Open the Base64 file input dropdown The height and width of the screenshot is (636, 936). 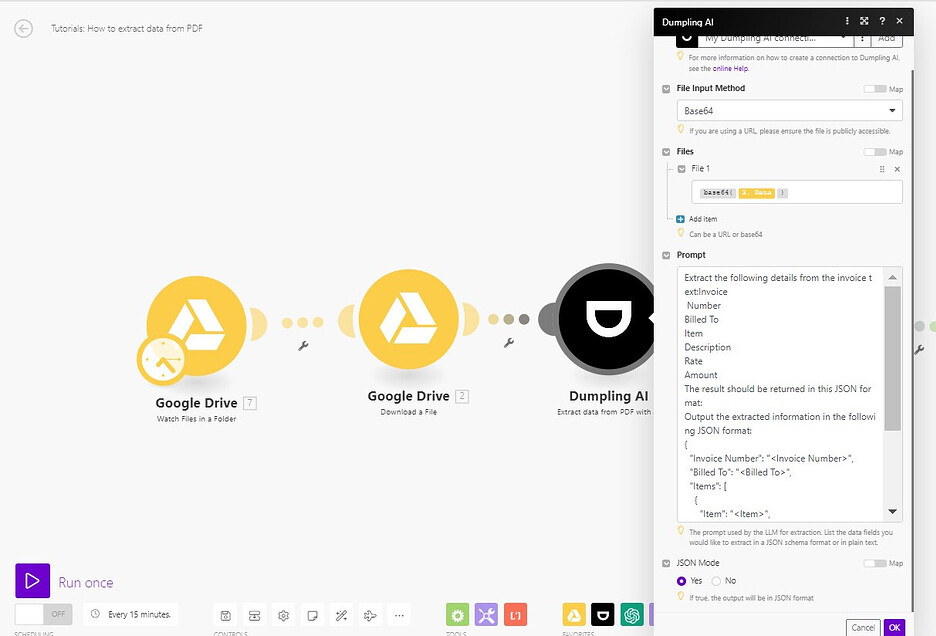click(x=789, y=110)
